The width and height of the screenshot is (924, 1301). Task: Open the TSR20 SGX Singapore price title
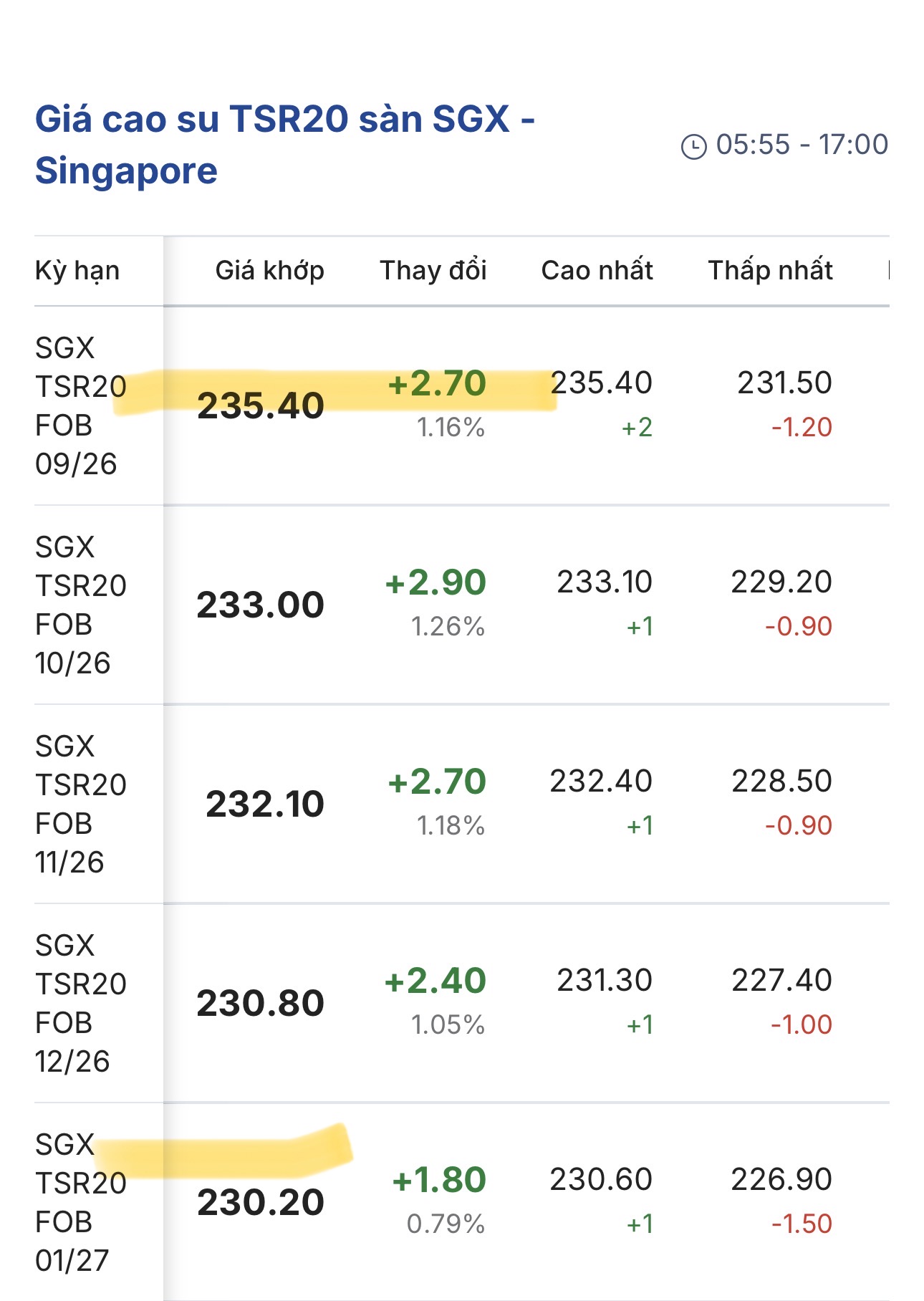[x=285, y=145]
